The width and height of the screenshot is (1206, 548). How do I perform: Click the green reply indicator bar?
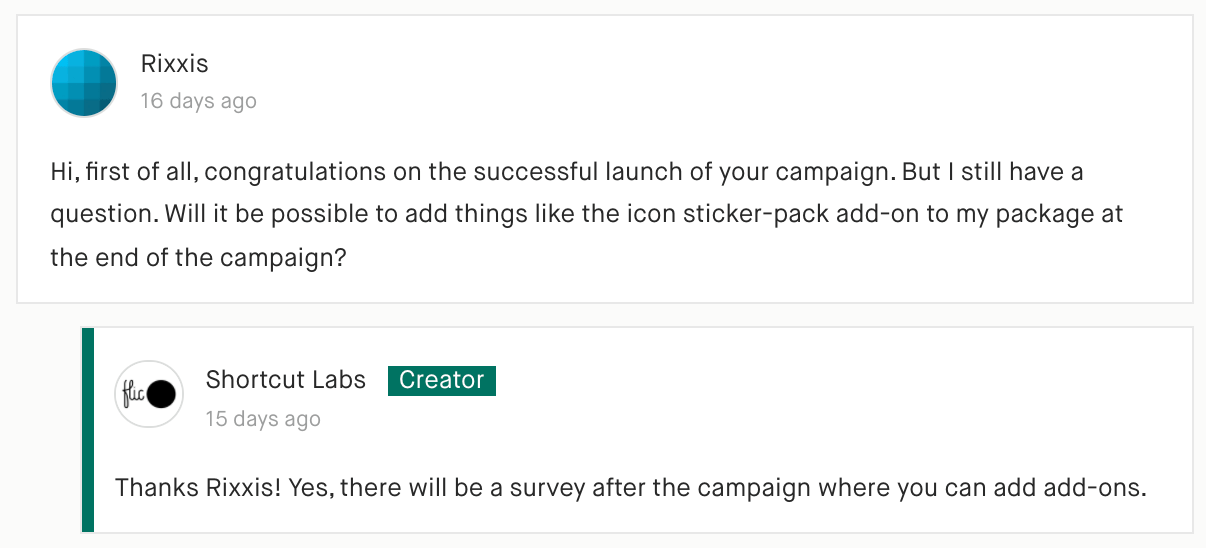[88, 430]
